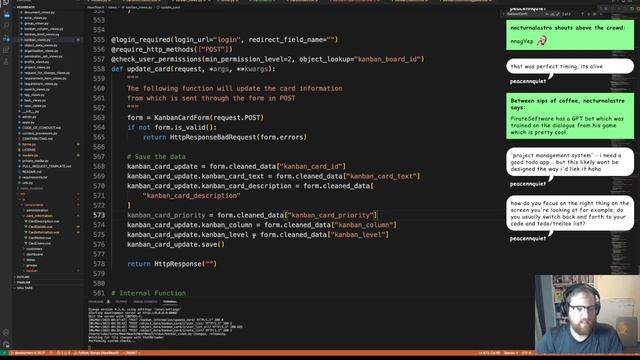Click the update_card breadcrumb
The height and width of the screenshot is (360, 640).
[169, 7]
